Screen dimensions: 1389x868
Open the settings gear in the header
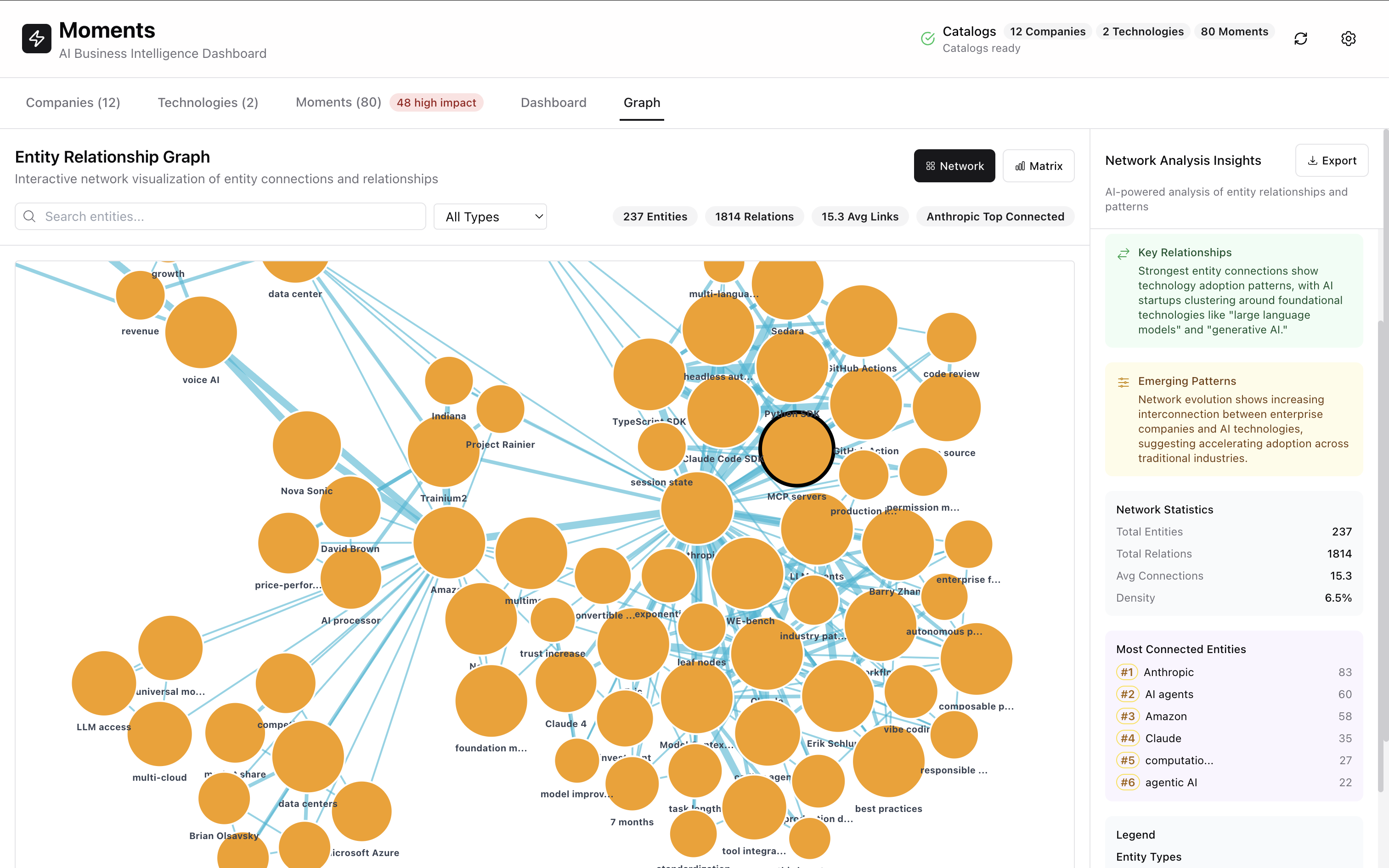coord(1348,38)
